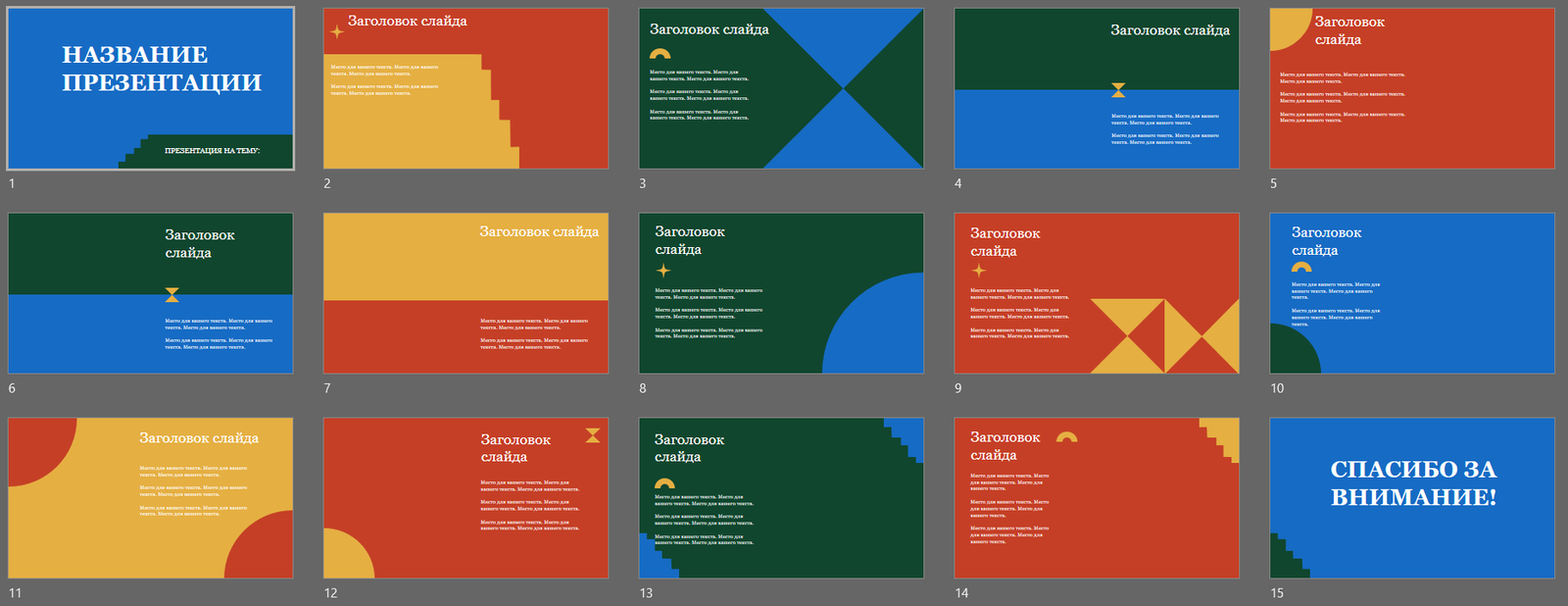This screenshot has height=606, width=1568.
Task: Choose slide 6 thumbnail in the second row
Action: pos(150,293)
